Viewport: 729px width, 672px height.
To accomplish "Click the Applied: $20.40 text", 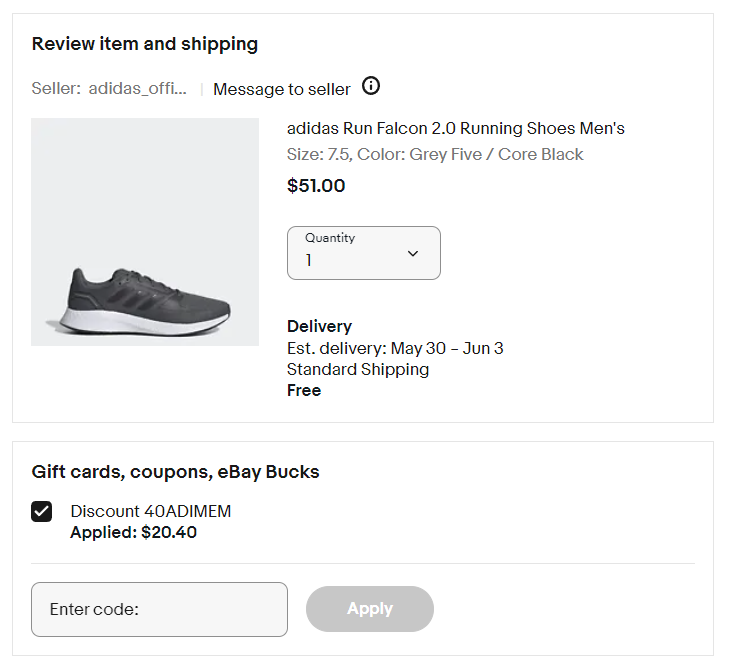I will point(133,532).
